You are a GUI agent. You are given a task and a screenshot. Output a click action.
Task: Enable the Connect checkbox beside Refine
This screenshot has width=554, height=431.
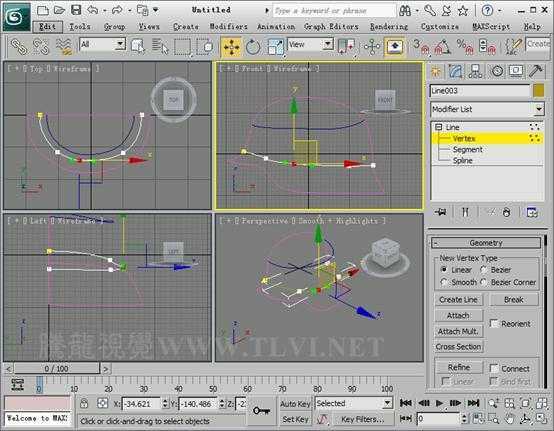494,368
